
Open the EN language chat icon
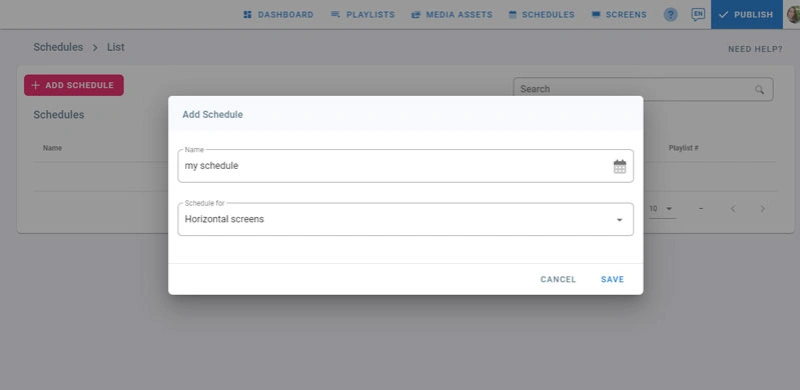tap(698, 14)
